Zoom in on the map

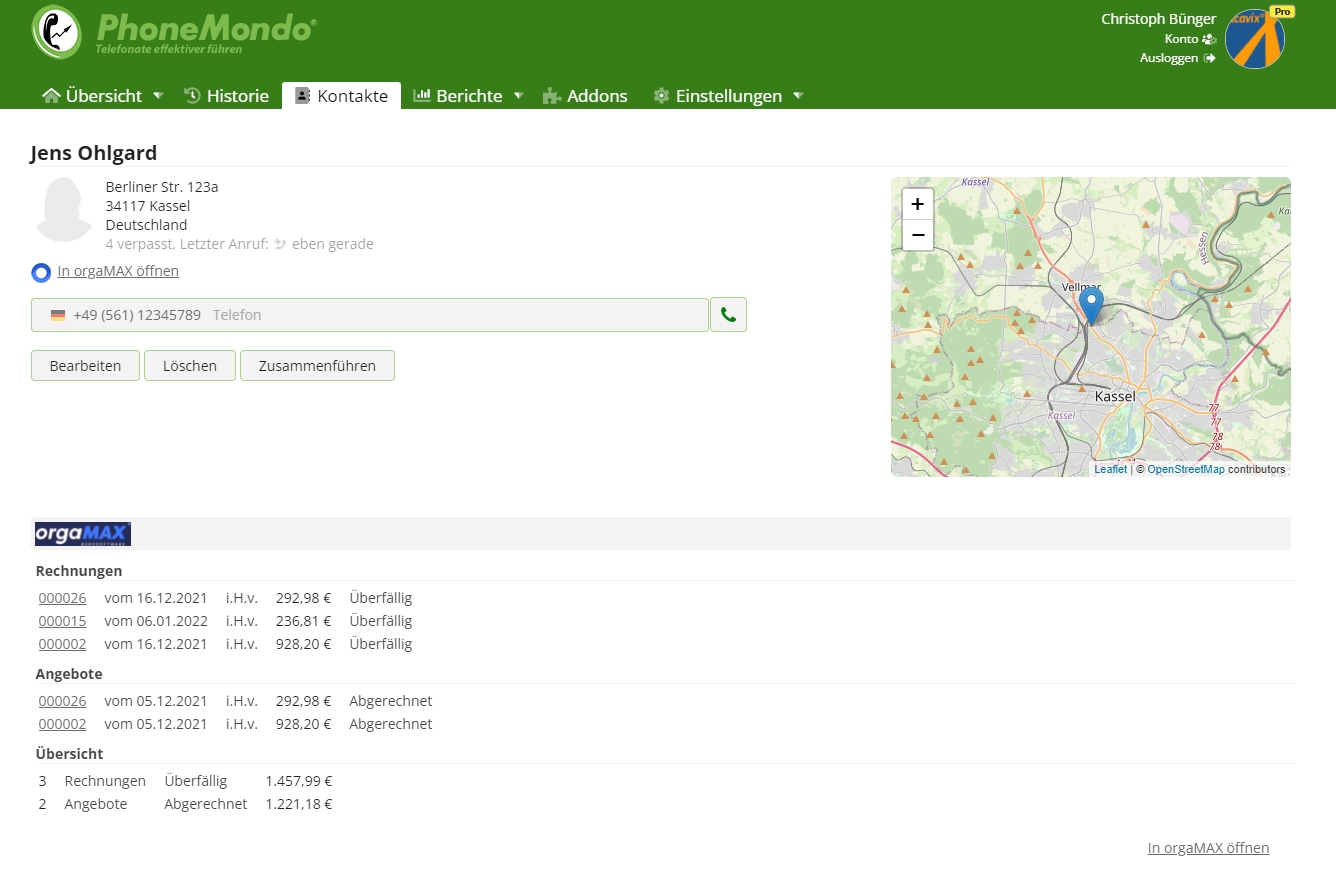click(917, 204)
